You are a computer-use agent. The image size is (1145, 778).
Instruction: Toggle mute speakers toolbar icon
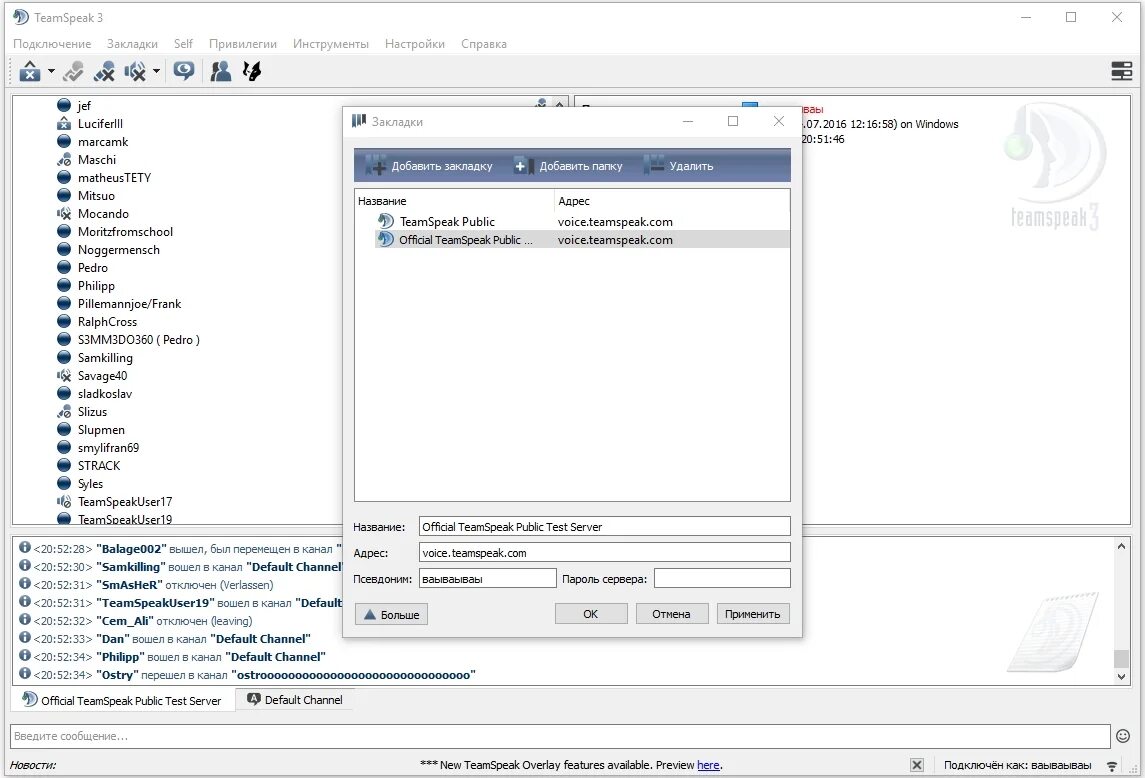point(135,71)
